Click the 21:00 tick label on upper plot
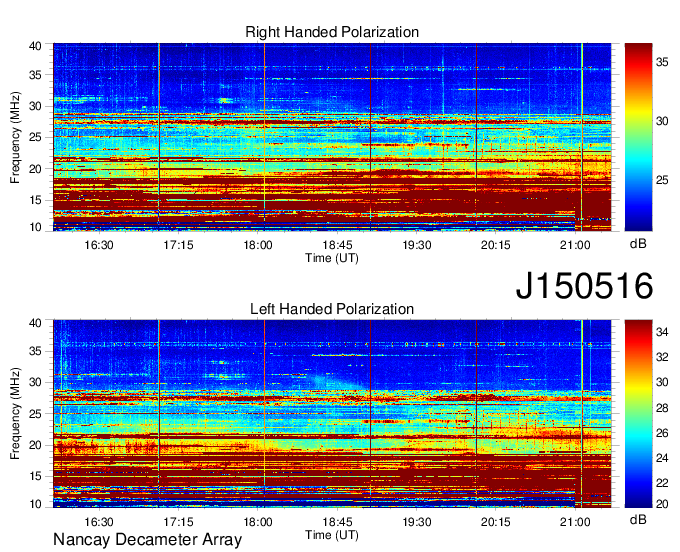This screenshot has height=552, width=680. click(575, 245)
